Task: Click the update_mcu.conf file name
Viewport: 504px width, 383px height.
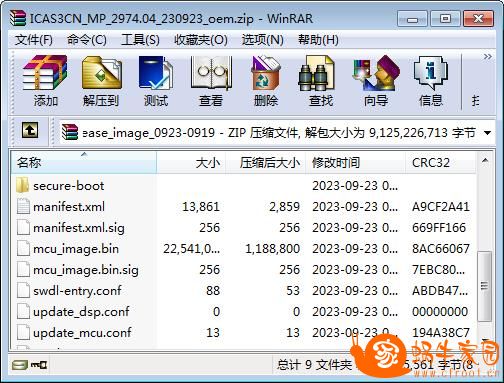Action: click(x=82, y=333)
